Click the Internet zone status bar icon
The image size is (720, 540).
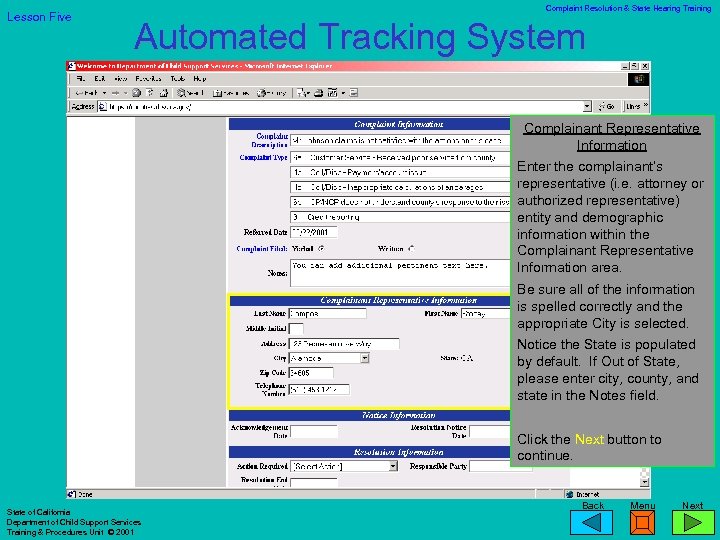570,495
